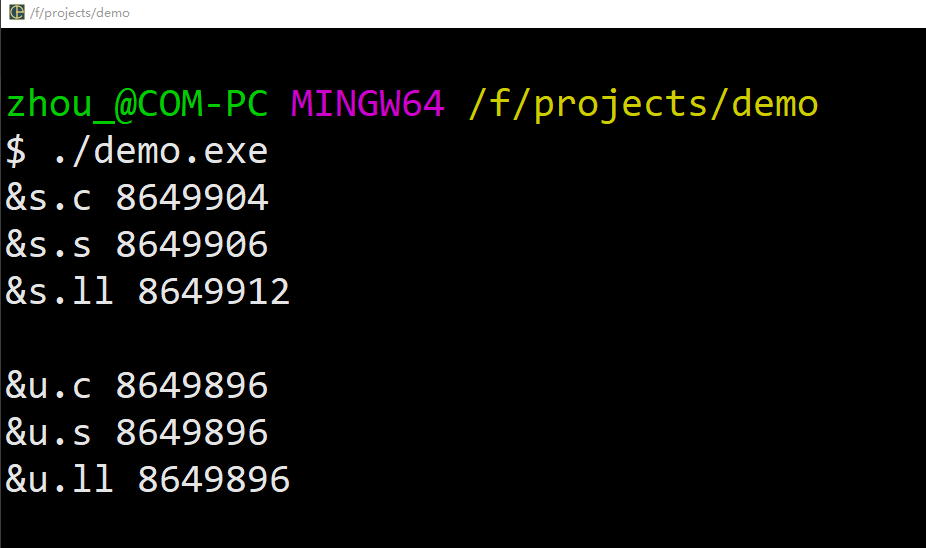926x548 pixels.
Task: Click the &s.c output label
Action: (48, 198)
